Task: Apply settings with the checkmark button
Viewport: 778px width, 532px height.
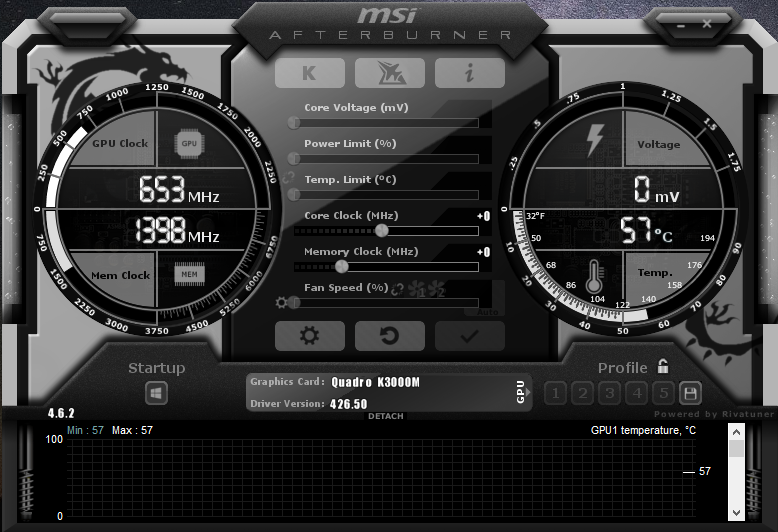Action: (x=469, y=336)
